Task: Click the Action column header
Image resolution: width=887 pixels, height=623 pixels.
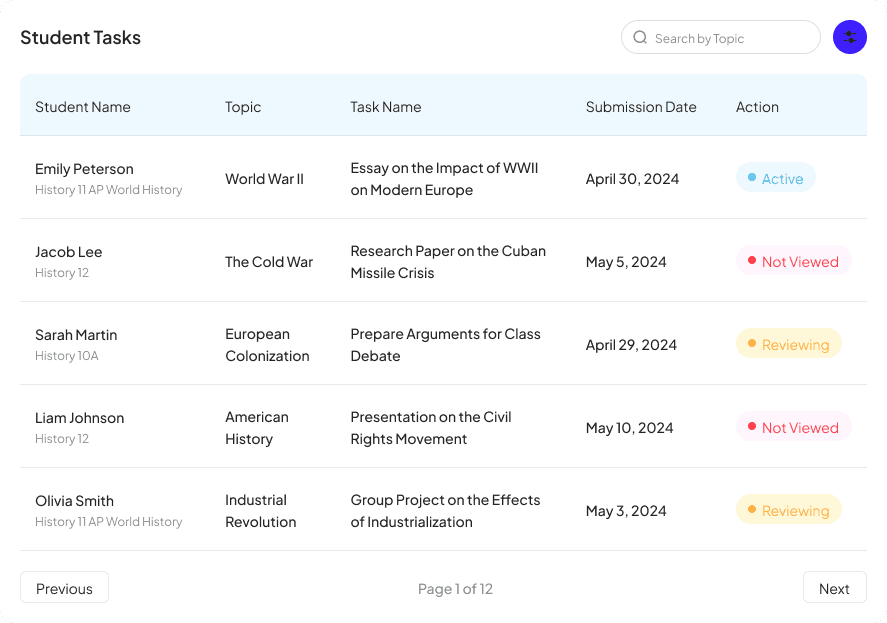Action: 757,107
